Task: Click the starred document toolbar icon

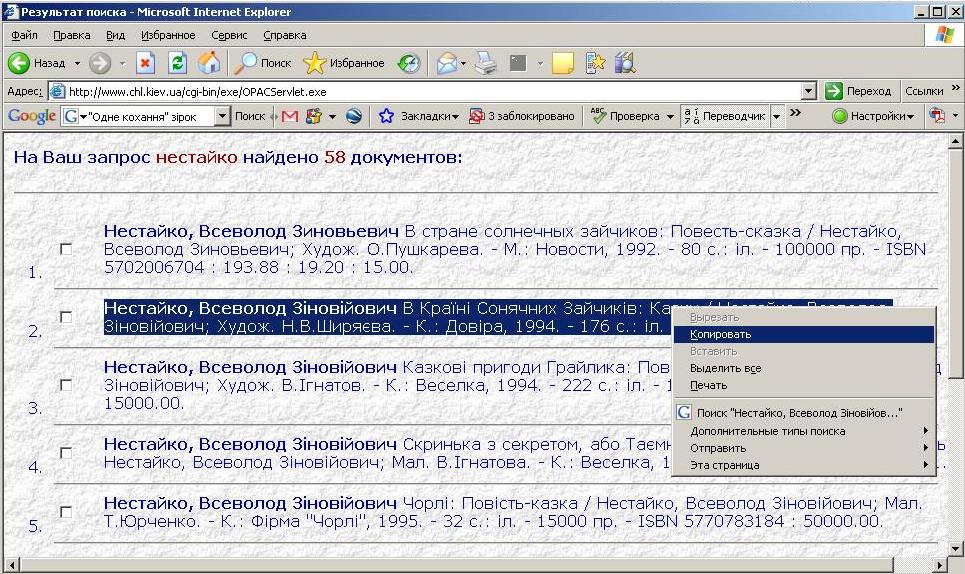Action: coord(595,63)
